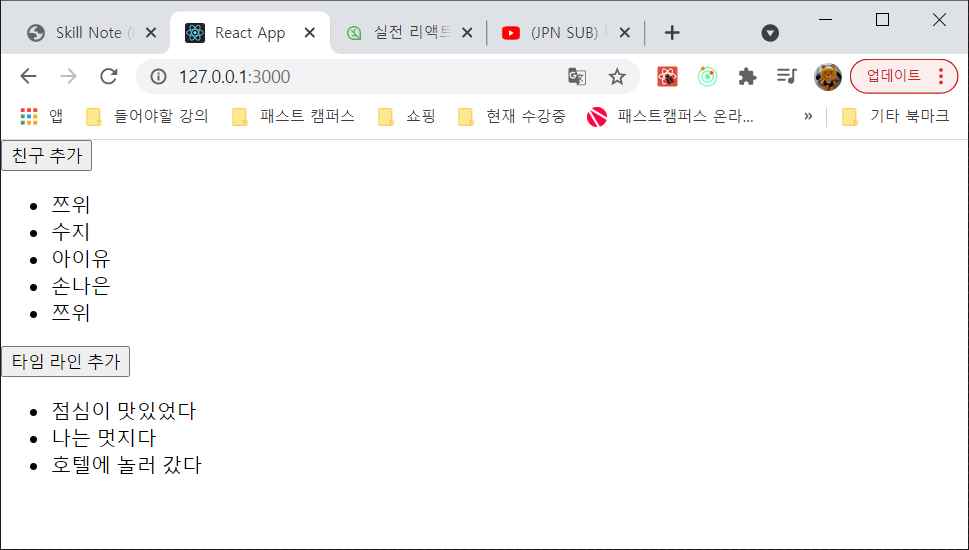Click the 타임 라인 추가 button
Image resolution: width=969 pixels, height=550 pixels.
(x=66, y=362)
